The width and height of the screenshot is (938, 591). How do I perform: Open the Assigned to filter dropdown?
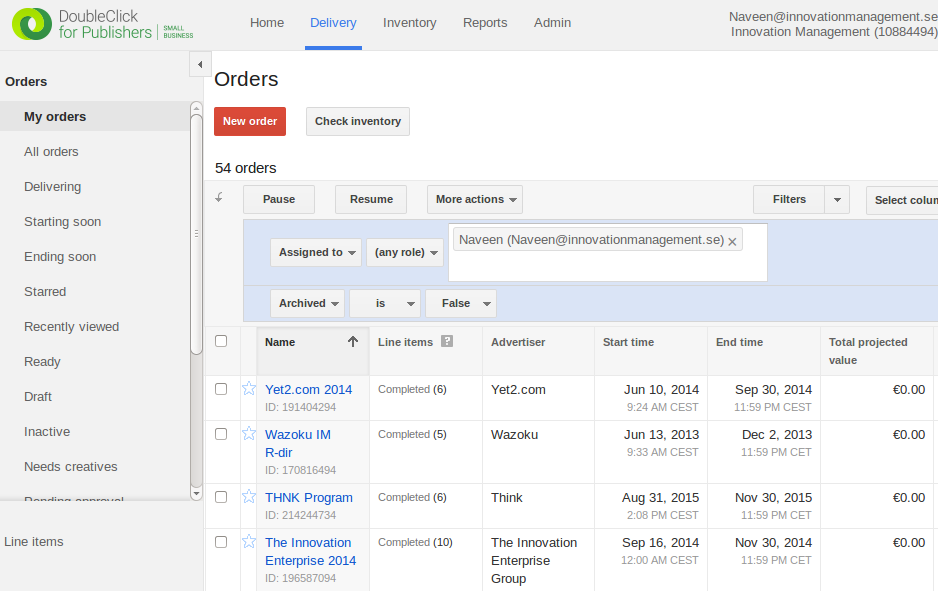tap(316, 252)
